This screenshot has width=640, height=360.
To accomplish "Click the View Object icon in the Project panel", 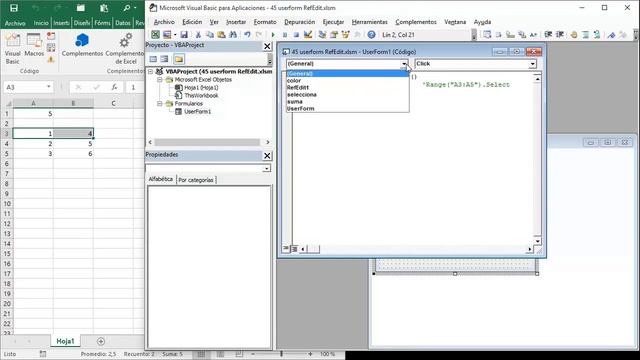I will 164,59.
